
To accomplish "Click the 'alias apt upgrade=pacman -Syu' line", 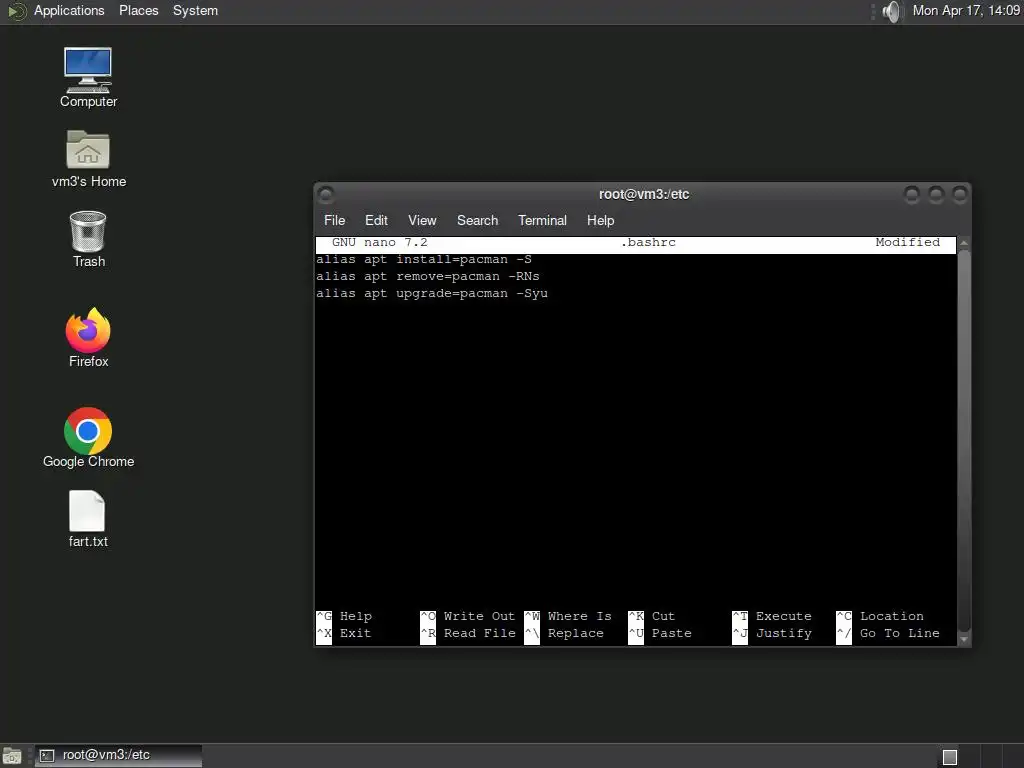I will (x=432, y=293).
